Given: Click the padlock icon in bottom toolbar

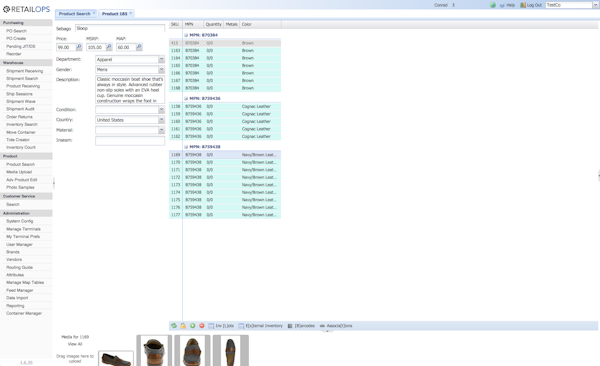Looking at the screenshot, I should coord(183,325).
